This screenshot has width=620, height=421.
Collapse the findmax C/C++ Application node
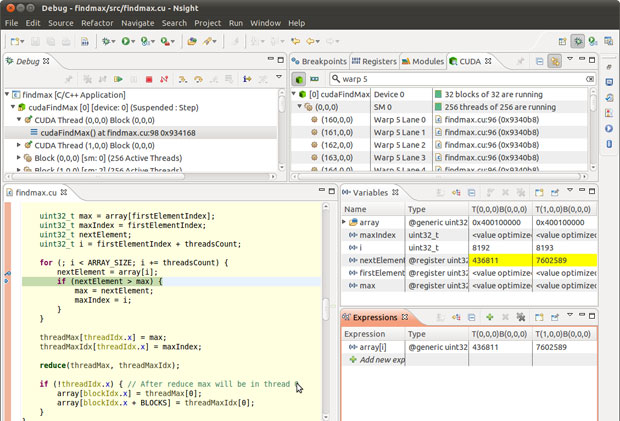[5, 93]
